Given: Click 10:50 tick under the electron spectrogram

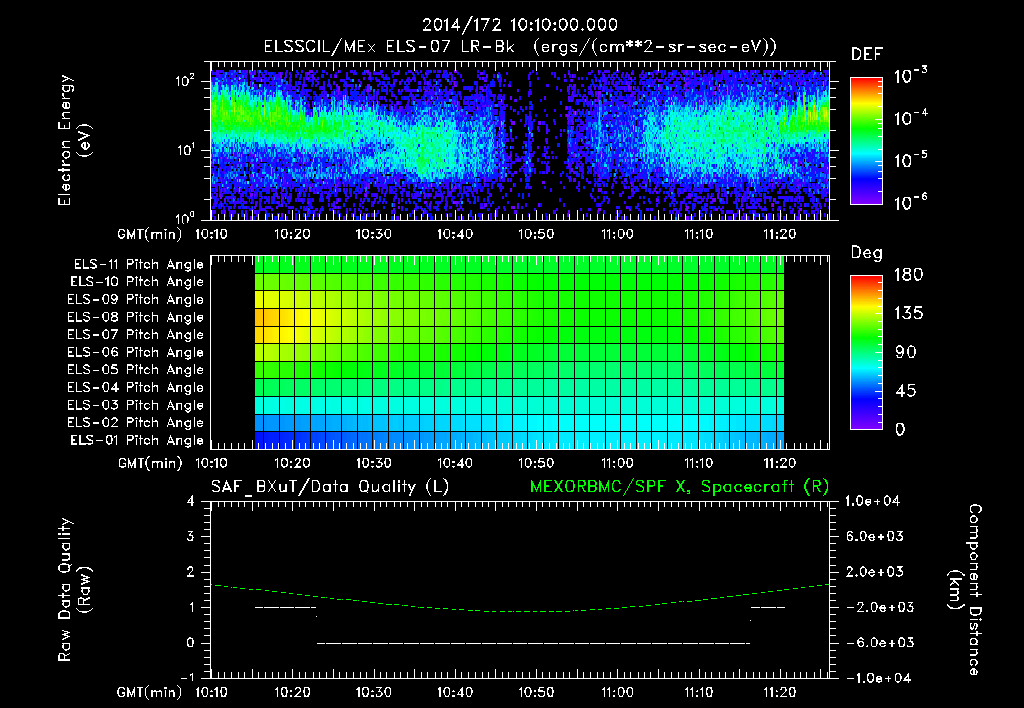Looking at the screenshot, I should tap(536, 234).
